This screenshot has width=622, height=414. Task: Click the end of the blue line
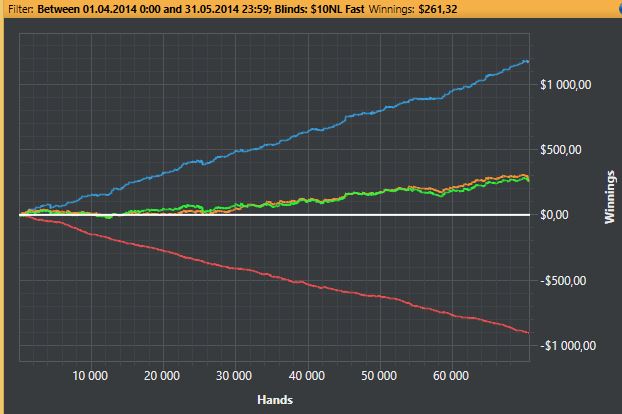click(x=527, y=61)
